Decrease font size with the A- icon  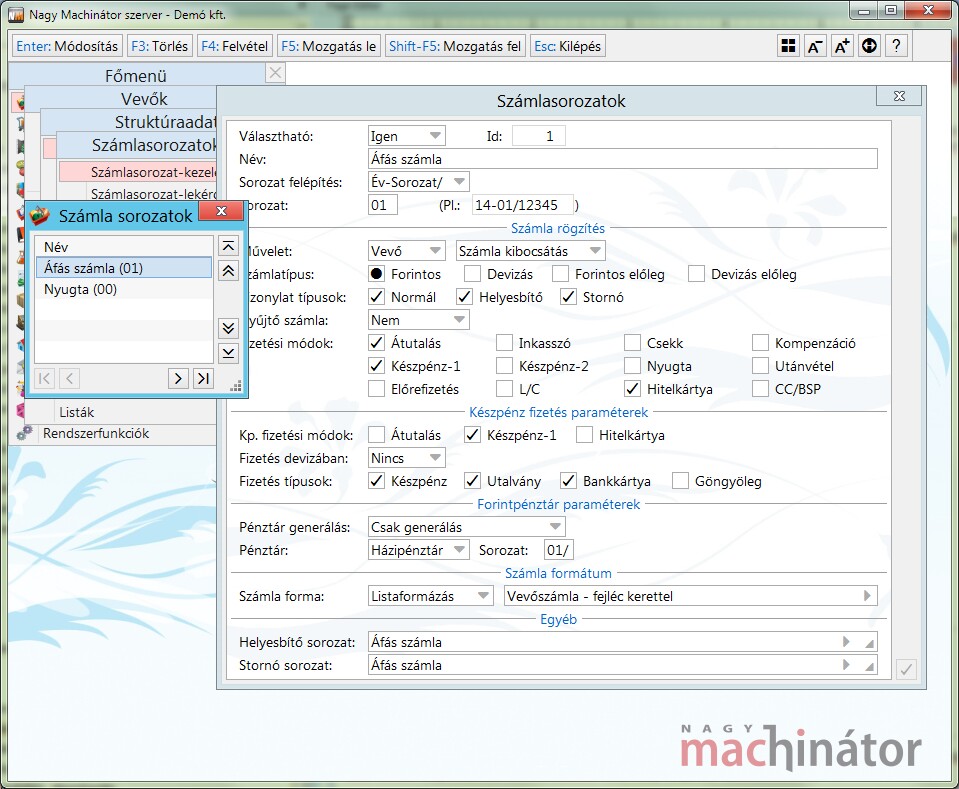pyautogui.click(x=815, y=46)
